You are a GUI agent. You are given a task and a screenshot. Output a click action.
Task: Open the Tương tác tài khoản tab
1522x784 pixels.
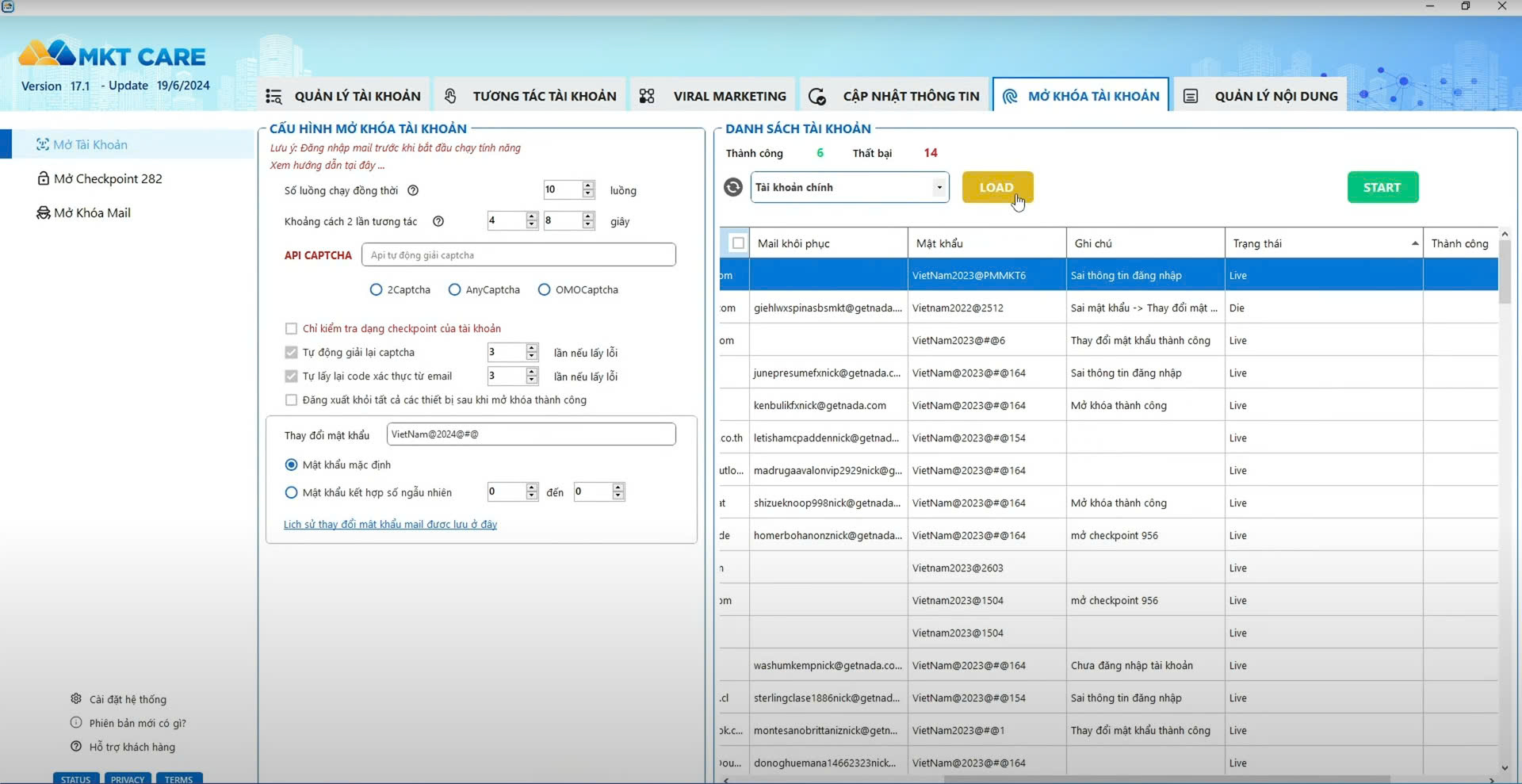(530, 96)
